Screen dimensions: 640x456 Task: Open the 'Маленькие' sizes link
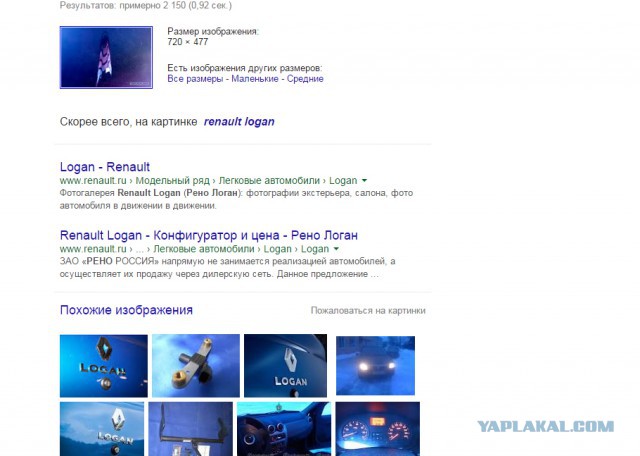[x=255, y=79]
